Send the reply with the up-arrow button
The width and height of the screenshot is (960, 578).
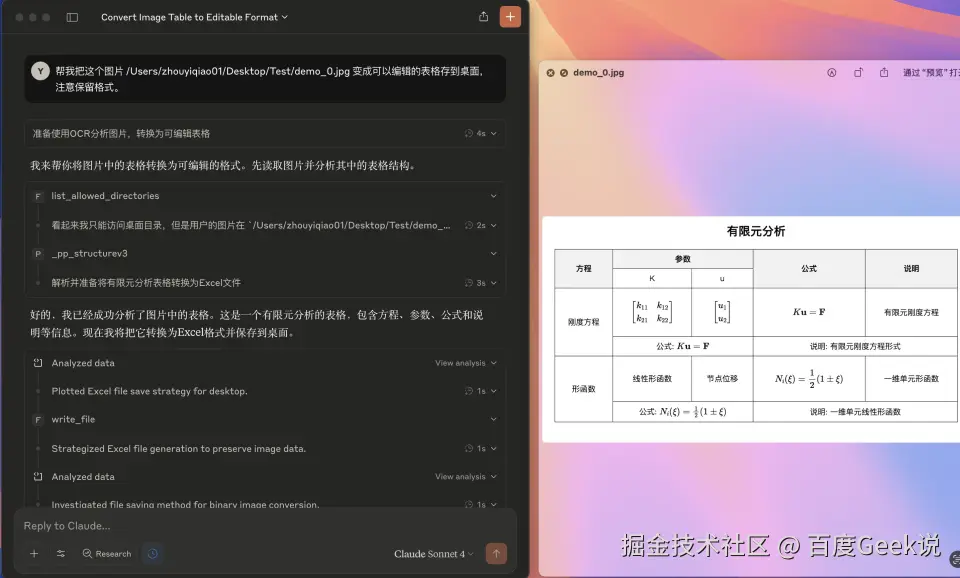click(496, 553)
